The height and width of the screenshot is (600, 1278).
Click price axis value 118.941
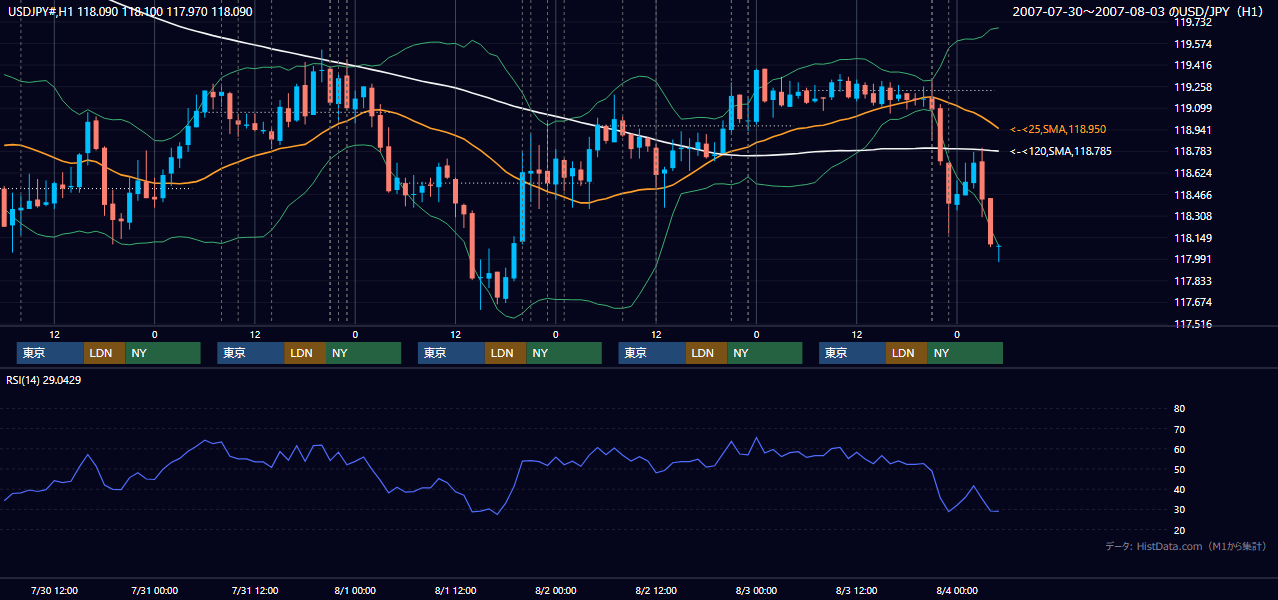1194,130
